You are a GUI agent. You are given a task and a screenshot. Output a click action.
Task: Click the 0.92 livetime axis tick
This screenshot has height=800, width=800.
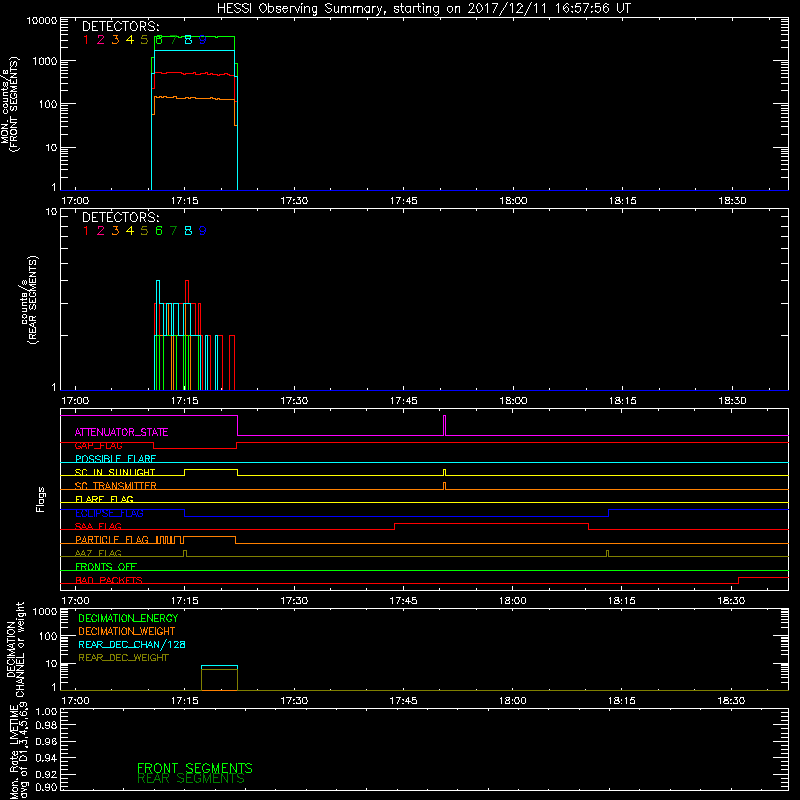(46, 774)
